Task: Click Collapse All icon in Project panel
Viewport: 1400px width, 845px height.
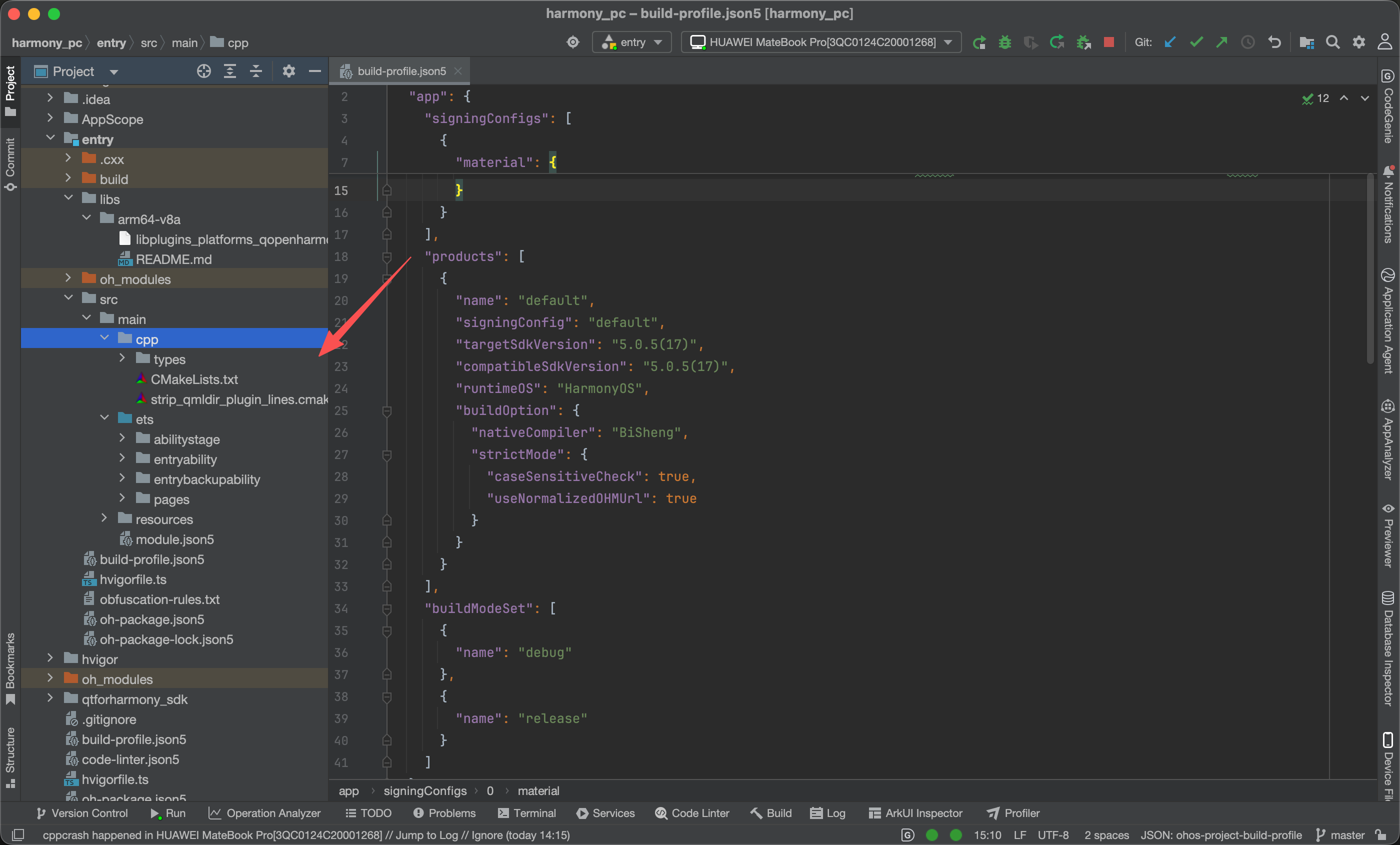Action: (x=255, y=71)
